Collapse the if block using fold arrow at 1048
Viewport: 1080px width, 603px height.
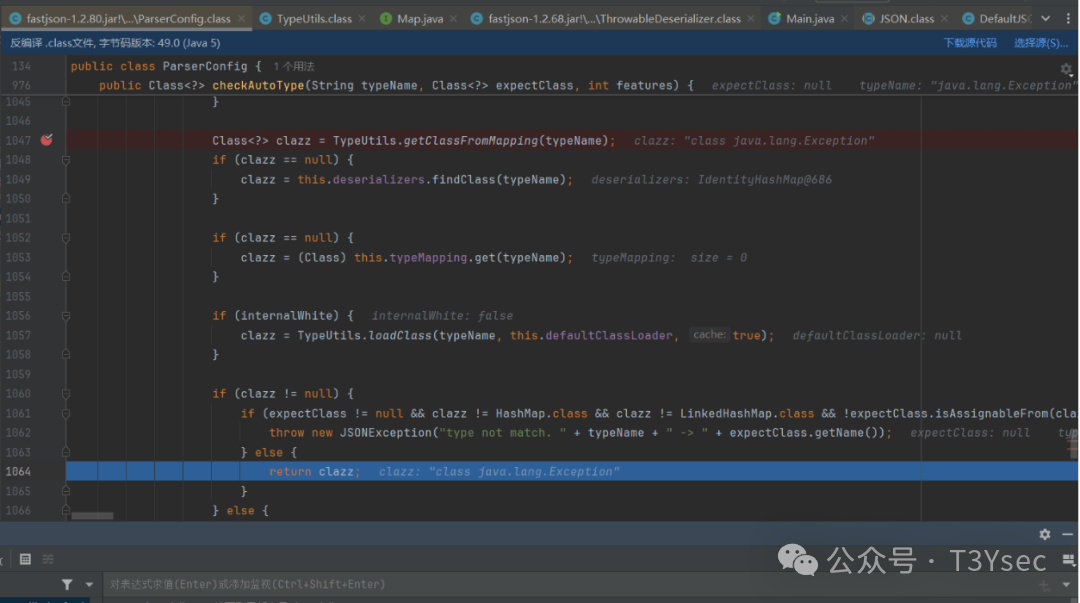pos(65,160)
